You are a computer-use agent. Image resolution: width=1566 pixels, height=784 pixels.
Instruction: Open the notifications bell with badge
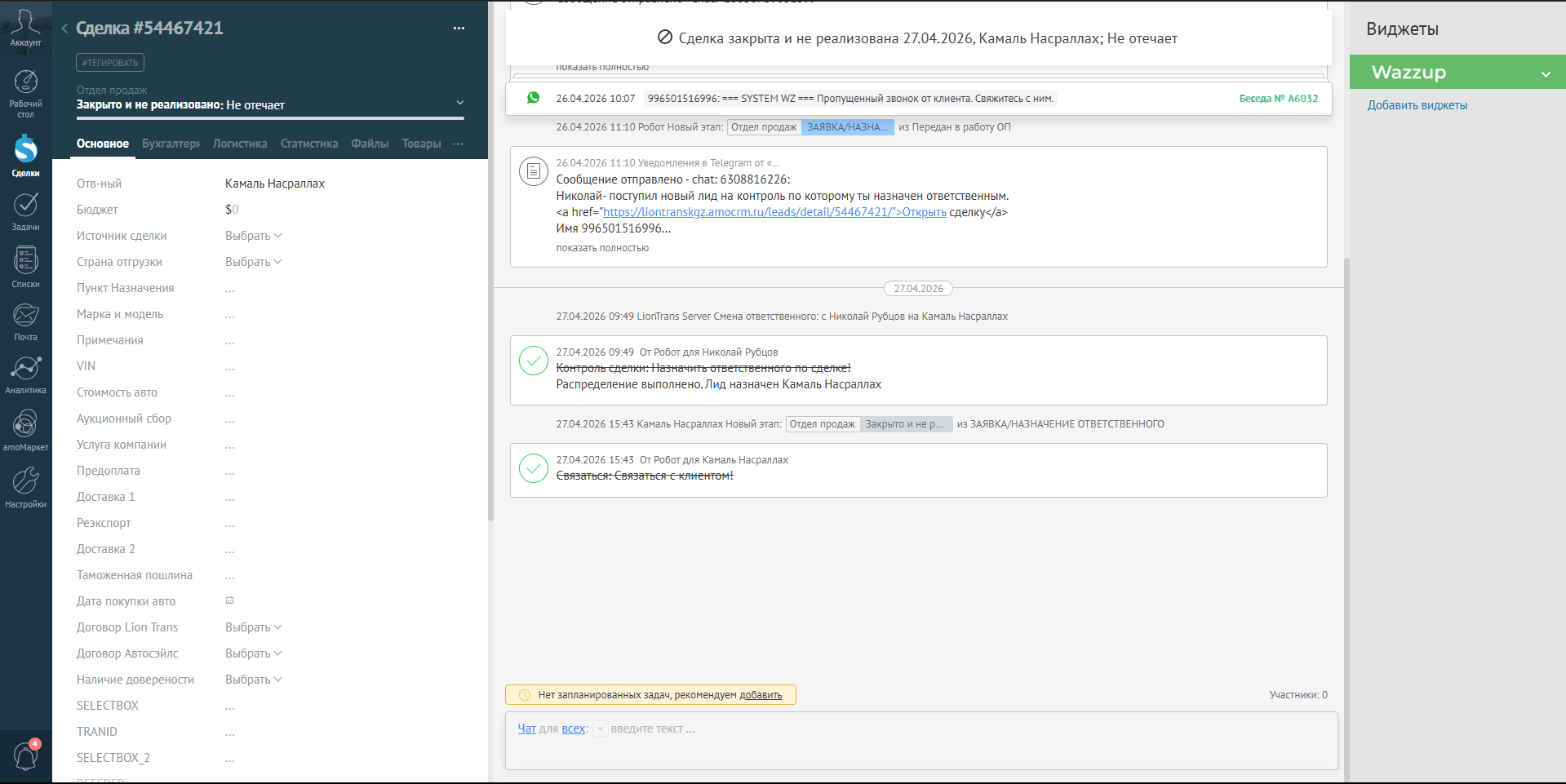(26, 755)
